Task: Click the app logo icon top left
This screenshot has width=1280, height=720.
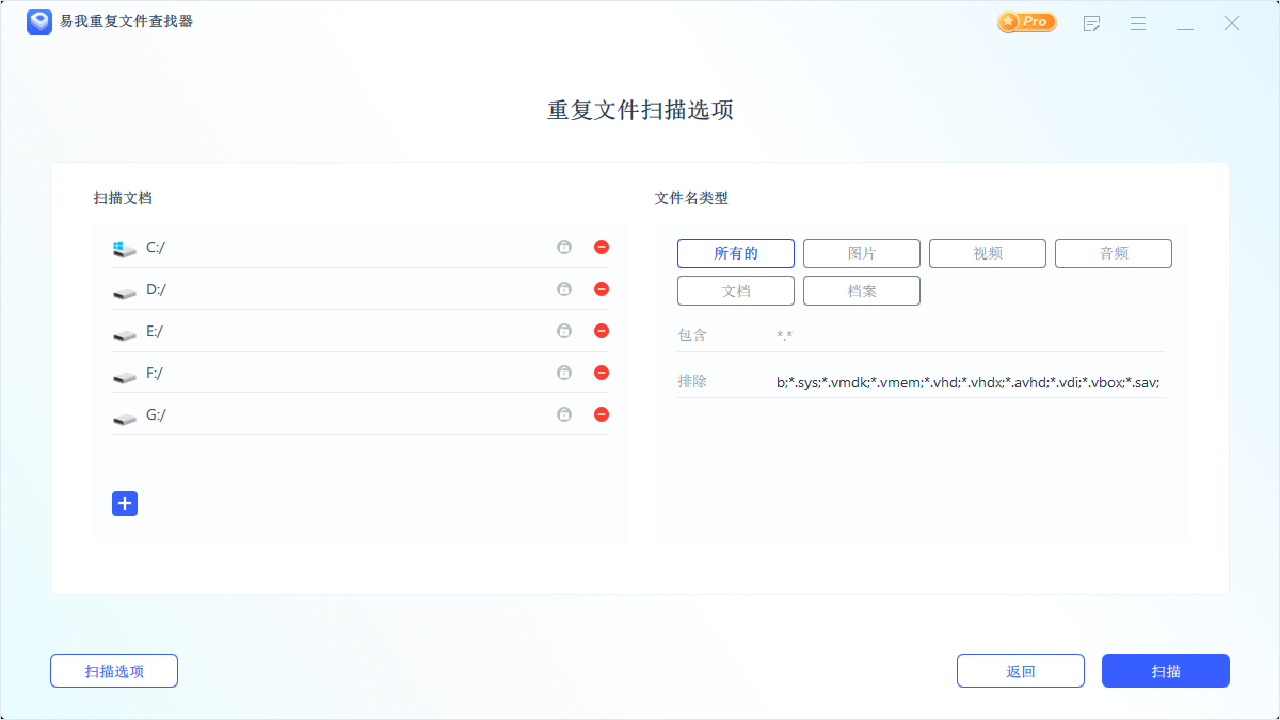Action: (x=39, y=21)
